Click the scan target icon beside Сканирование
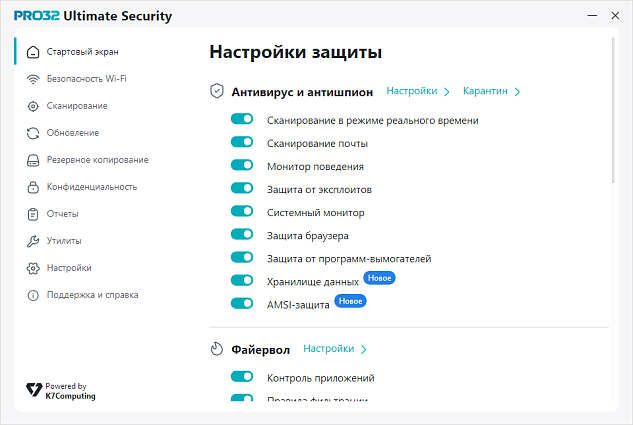 pyautogui.click(x=33, y=106)
